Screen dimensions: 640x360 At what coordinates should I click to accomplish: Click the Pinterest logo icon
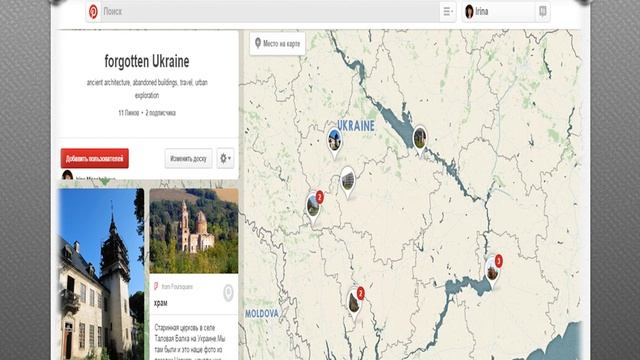click(x=93, y=11)
